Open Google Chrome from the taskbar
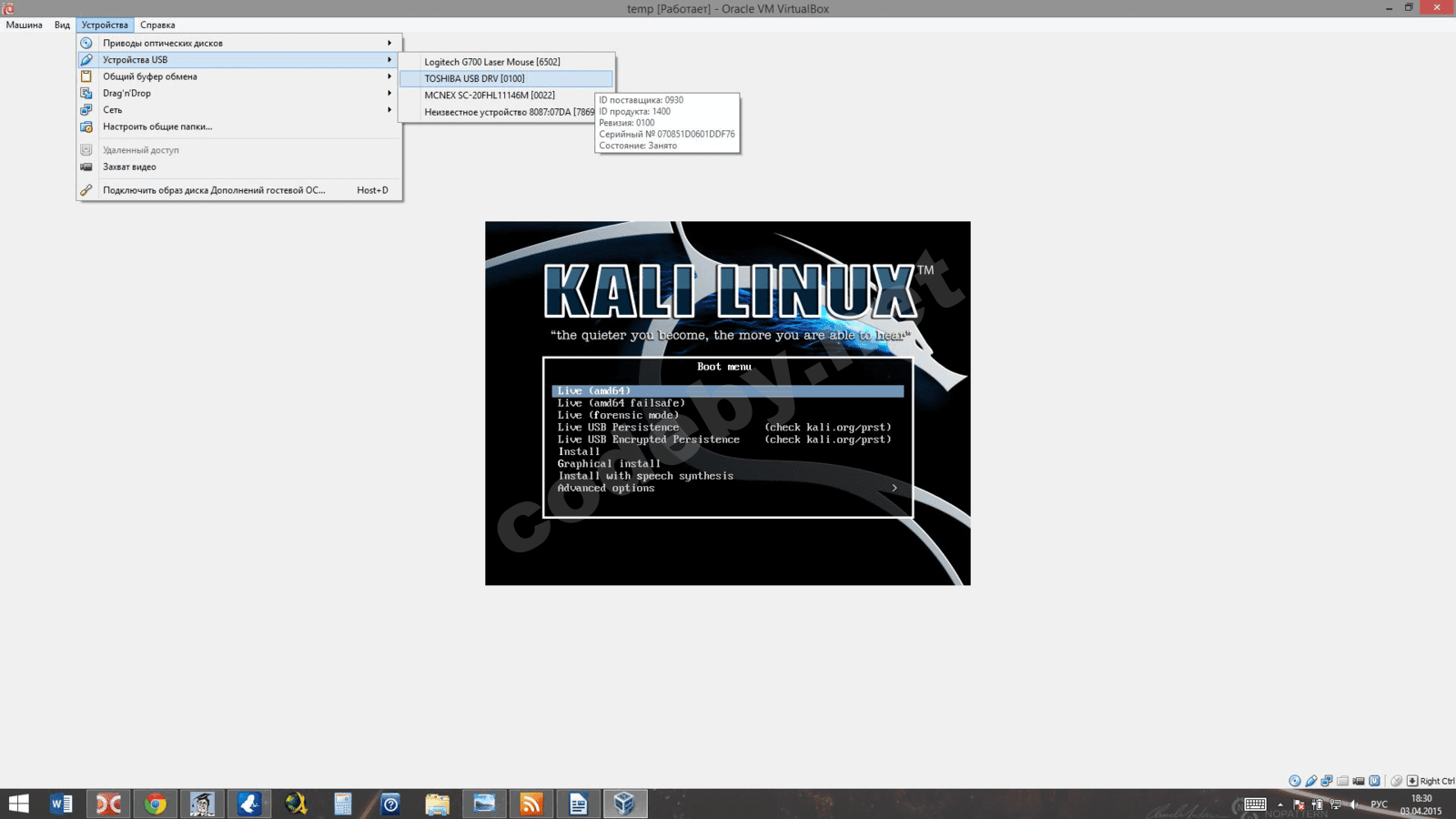Image resolution: width=1456 pixels, height=819 pixels. coord(156,804)
